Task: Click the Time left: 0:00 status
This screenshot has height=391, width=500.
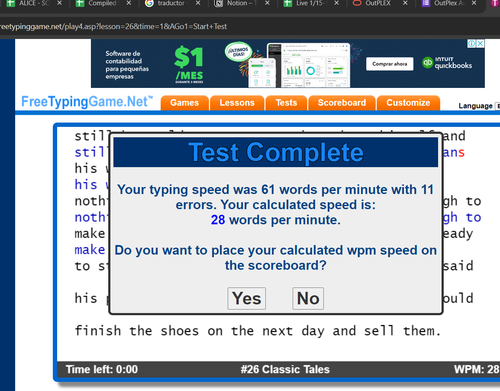Action: [102, 369]
